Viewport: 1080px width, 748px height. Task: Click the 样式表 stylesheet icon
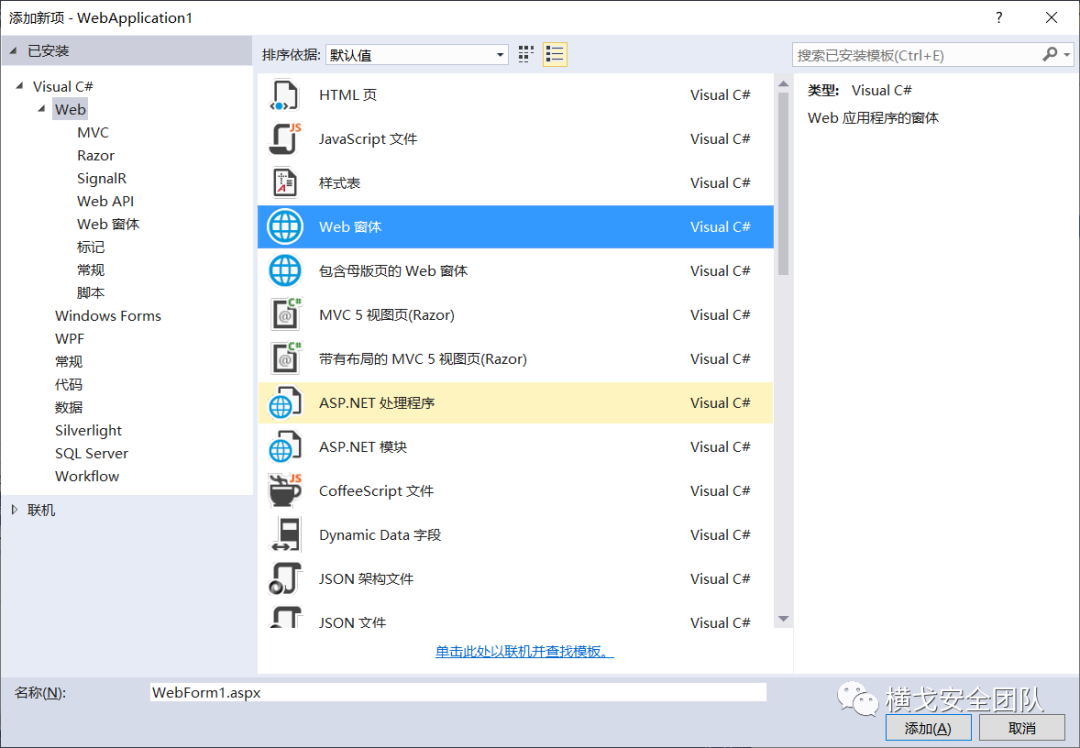click(285, 183)
